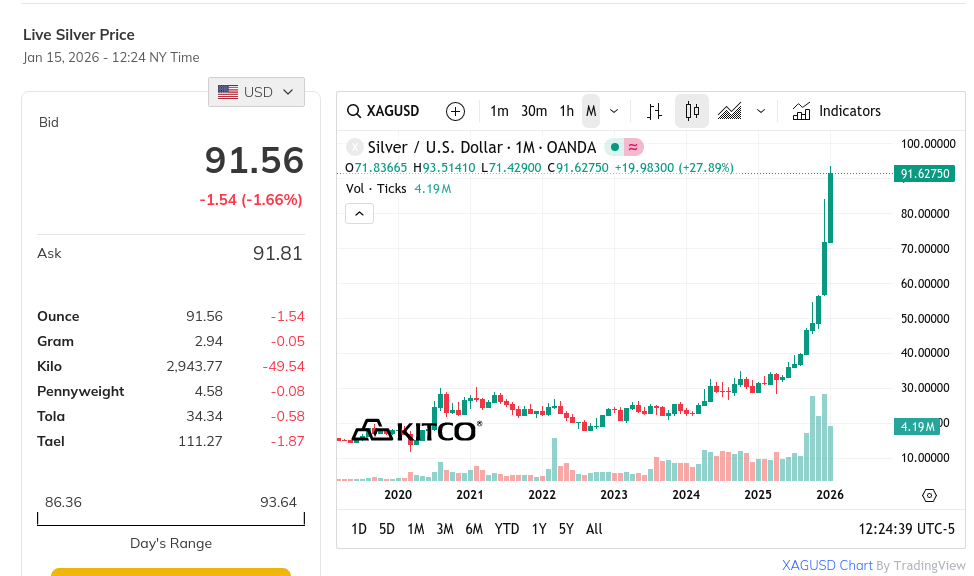This screenshot has width=974, height=576.
Task: Click the Vol · Ticks legend label
Action: click(376, 189)
